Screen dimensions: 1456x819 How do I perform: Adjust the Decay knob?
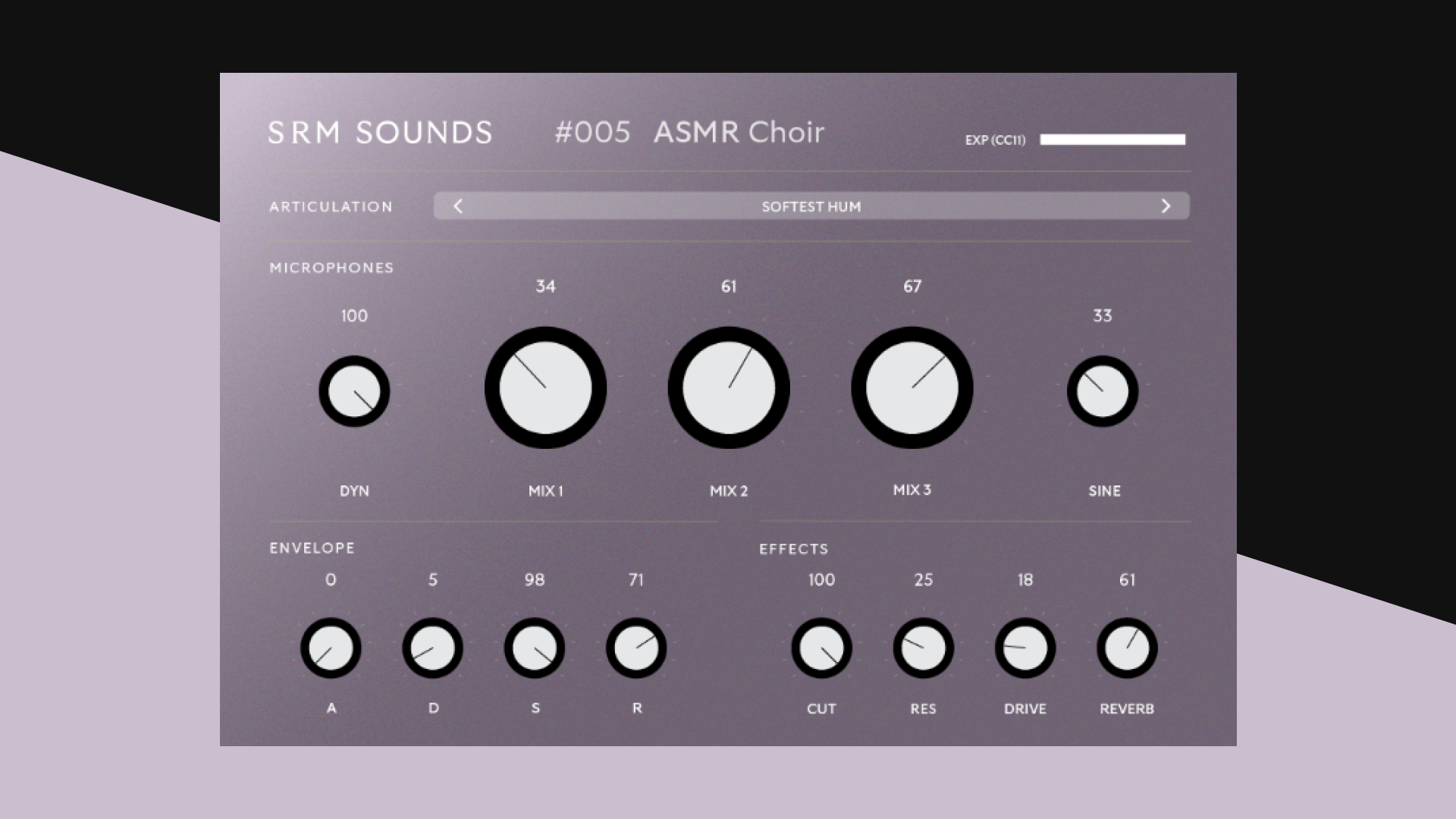[432, 648]
